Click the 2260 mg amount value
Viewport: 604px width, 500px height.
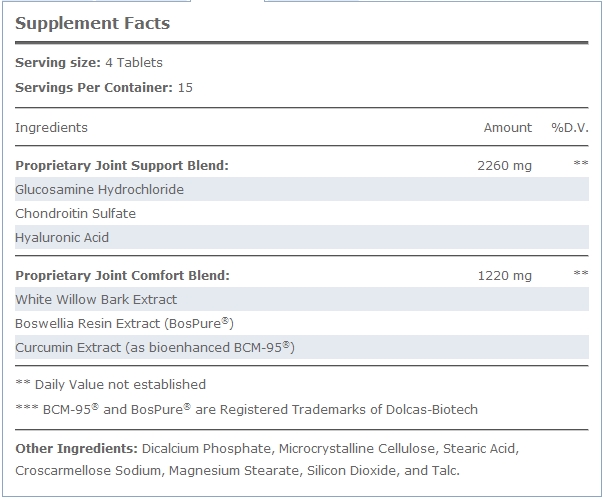pos(505,165)
